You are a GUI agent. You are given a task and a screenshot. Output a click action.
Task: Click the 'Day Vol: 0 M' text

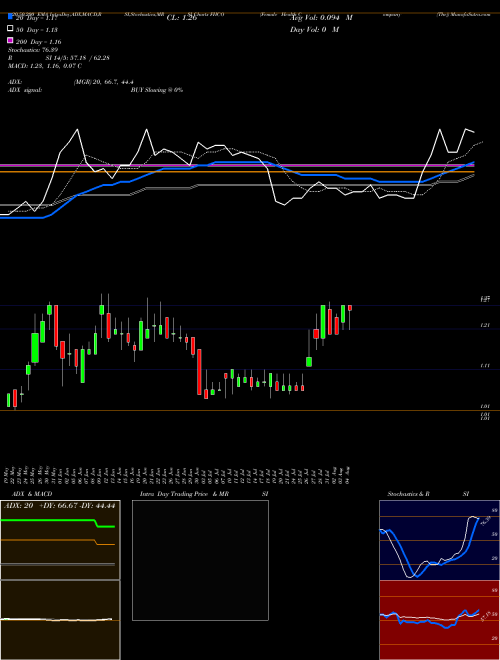pyautogui.click(x=314, y=29)
